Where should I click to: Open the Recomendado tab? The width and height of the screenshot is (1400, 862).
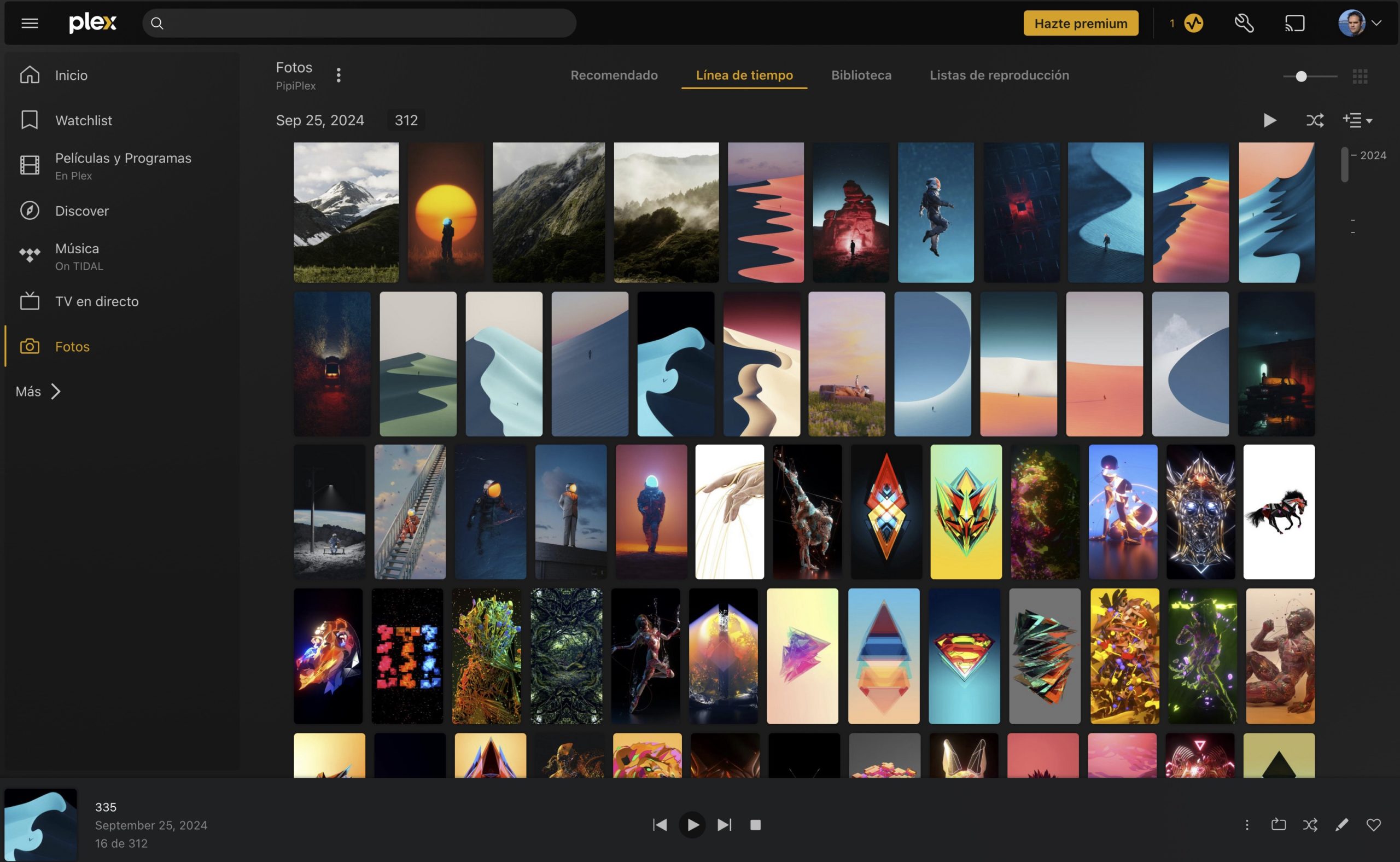pyautogui.click(x=614, y=75)
